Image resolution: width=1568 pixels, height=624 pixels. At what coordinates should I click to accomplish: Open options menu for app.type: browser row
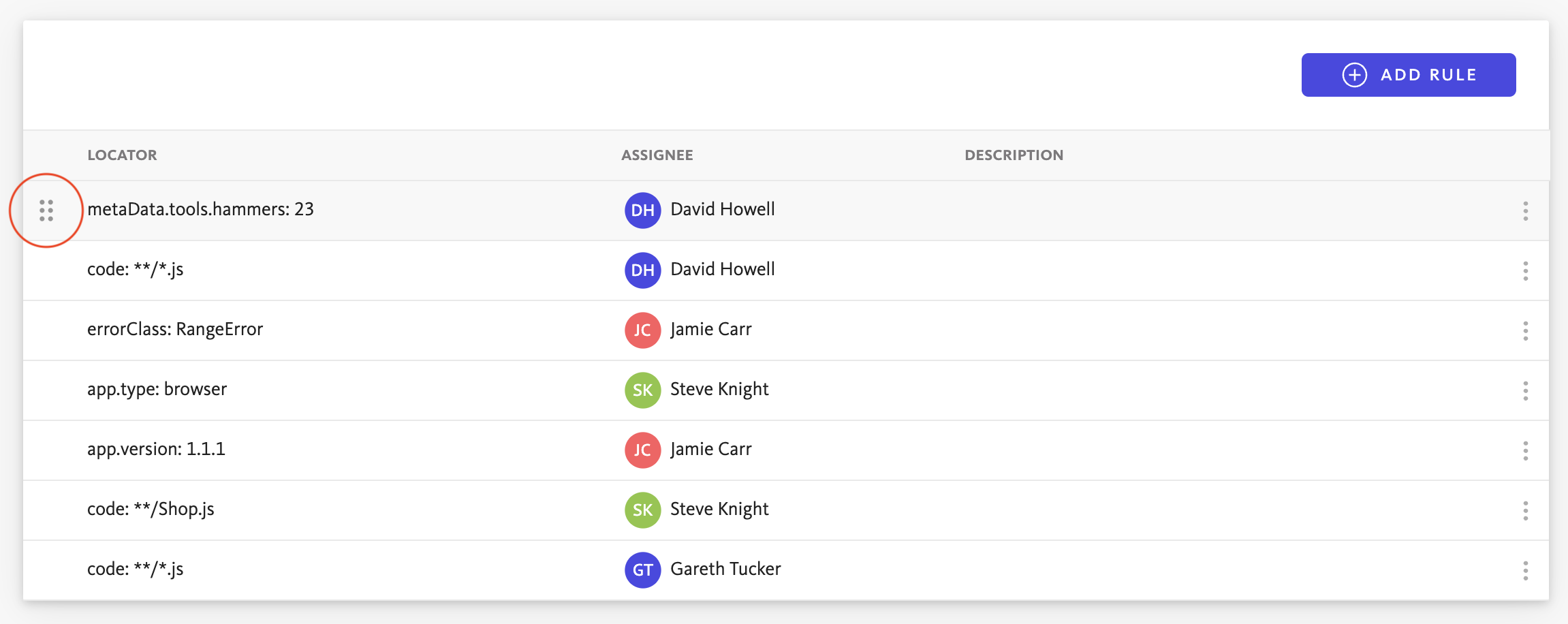click(x=1526, y=391)
